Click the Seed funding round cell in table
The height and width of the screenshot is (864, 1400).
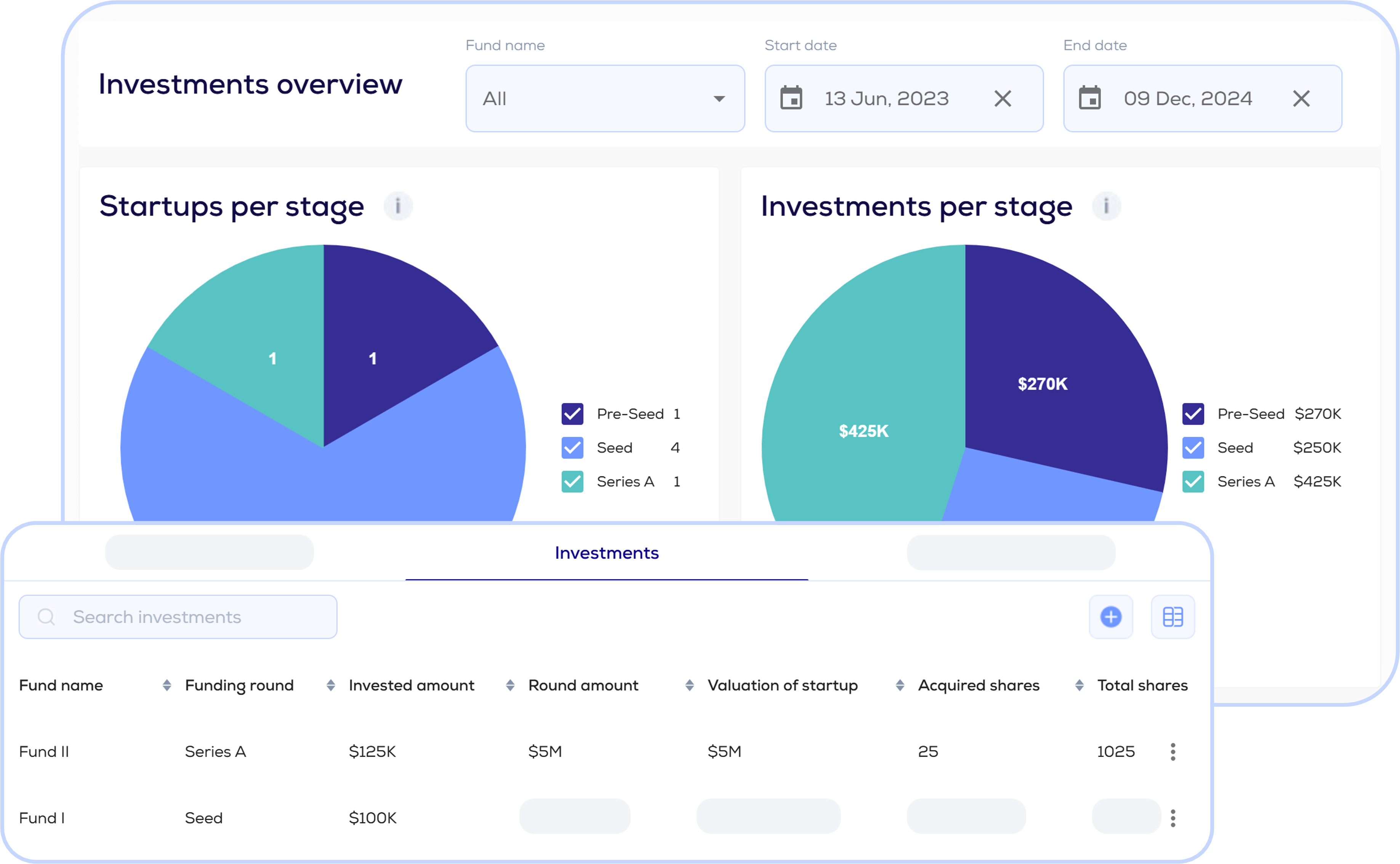(x=203, y=818)
